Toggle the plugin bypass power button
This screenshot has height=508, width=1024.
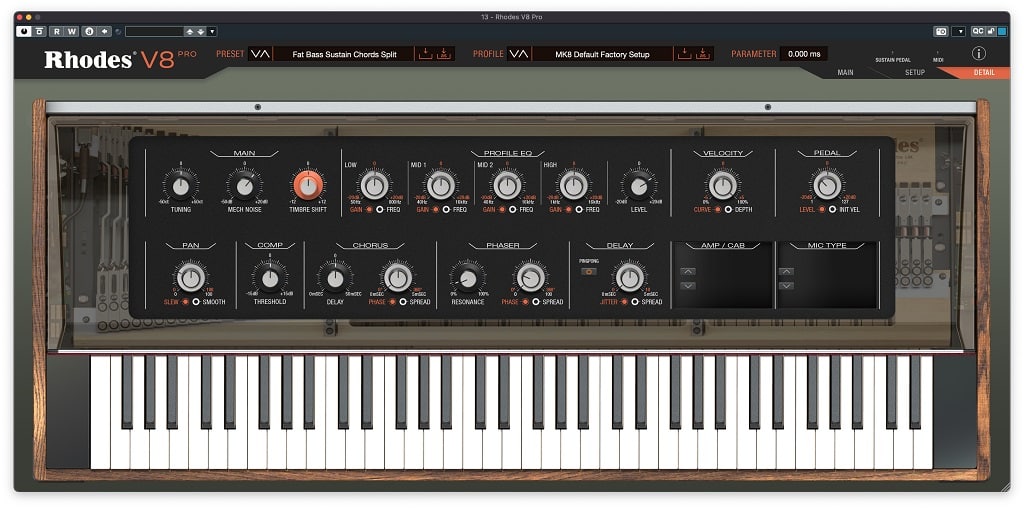(24, 31)
